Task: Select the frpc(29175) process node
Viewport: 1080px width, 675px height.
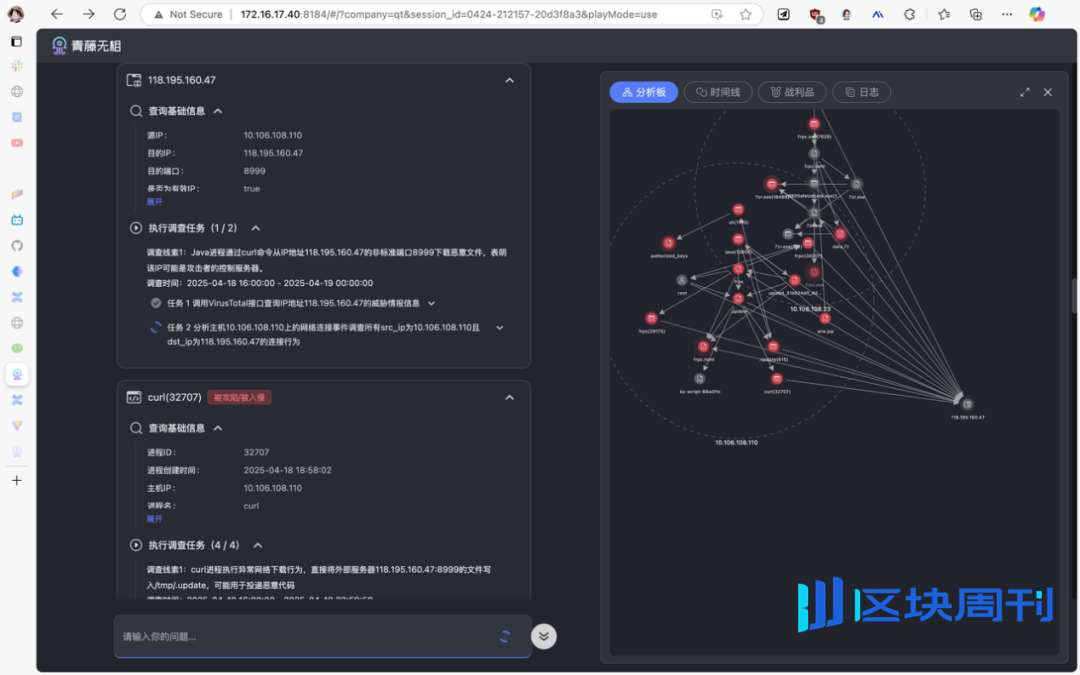Action: [x=652, y=318]
